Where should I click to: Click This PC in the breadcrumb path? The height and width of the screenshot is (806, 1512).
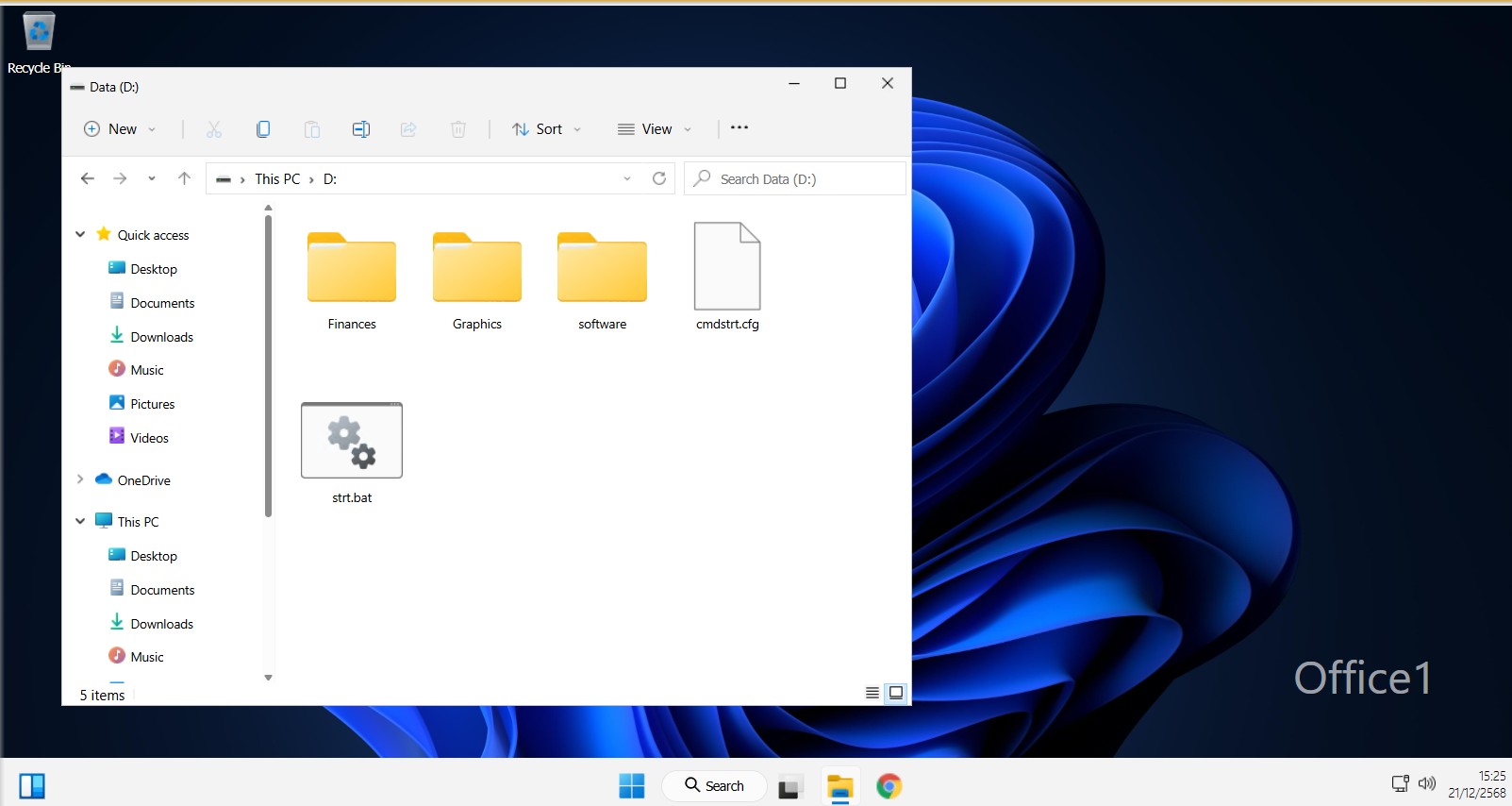coord(277,179)
